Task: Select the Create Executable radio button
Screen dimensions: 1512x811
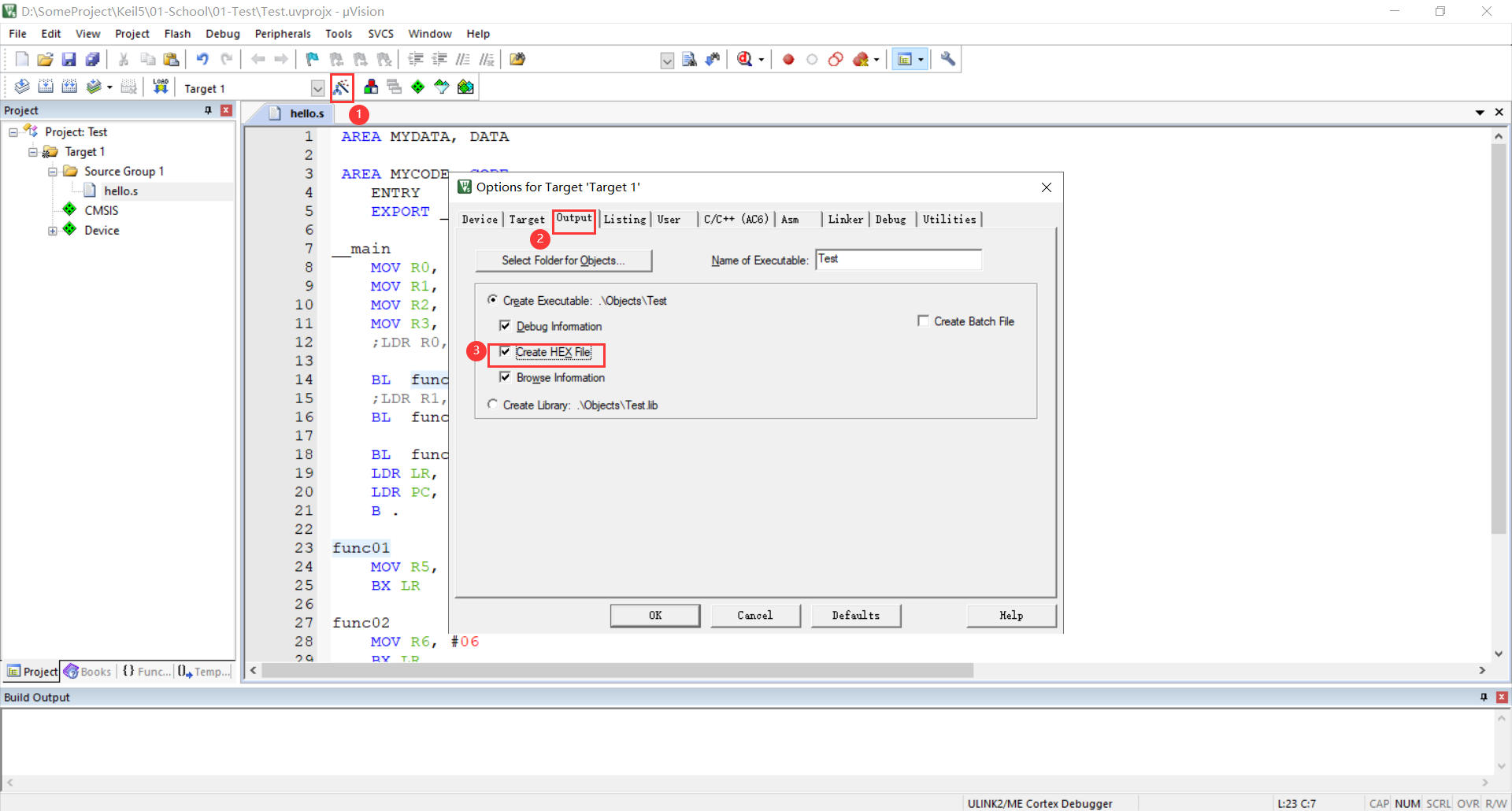Action: click(x=493, y=300)
